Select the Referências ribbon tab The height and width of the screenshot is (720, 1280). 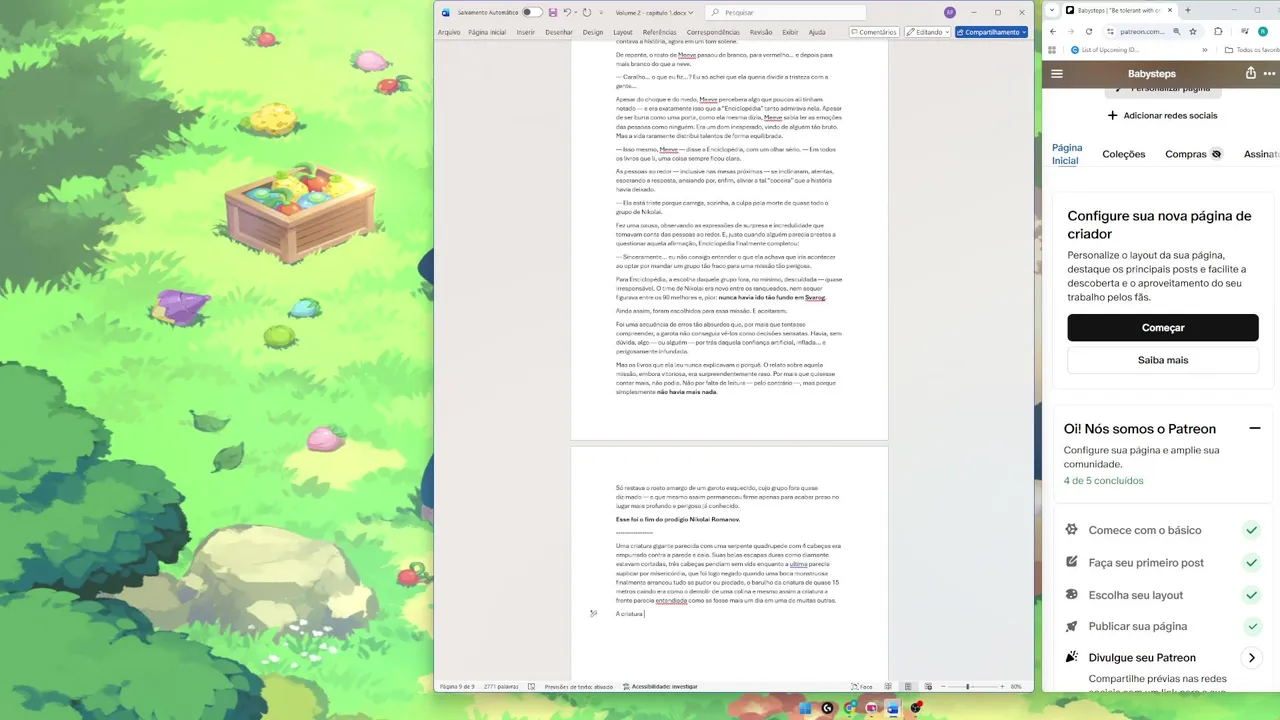point(660,32)
